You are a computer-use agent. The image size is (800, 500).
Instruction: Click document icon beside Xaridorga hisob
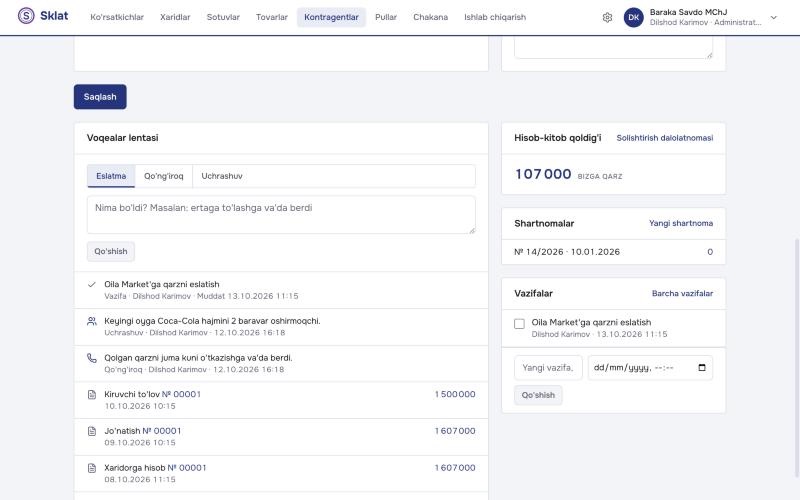click(92, 468)
